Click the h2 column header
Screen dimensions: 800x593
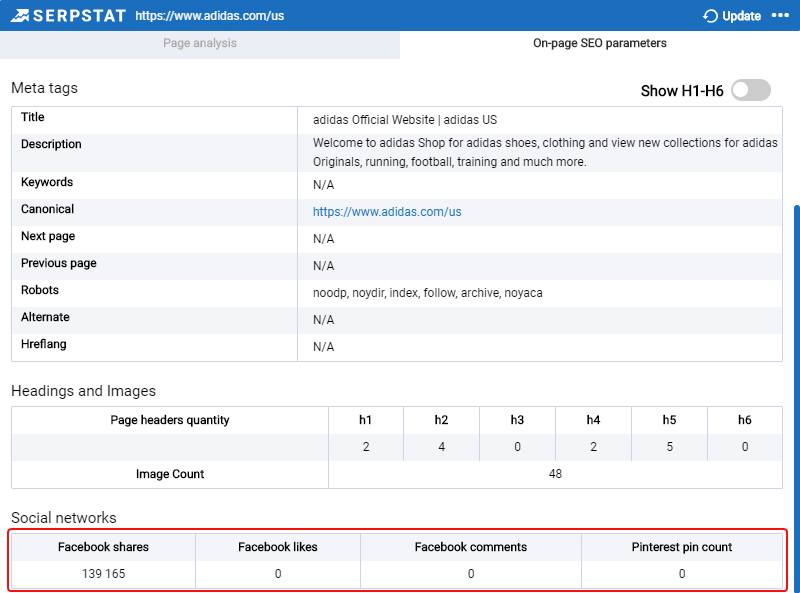pyautogui.click(x=441, y=420)
